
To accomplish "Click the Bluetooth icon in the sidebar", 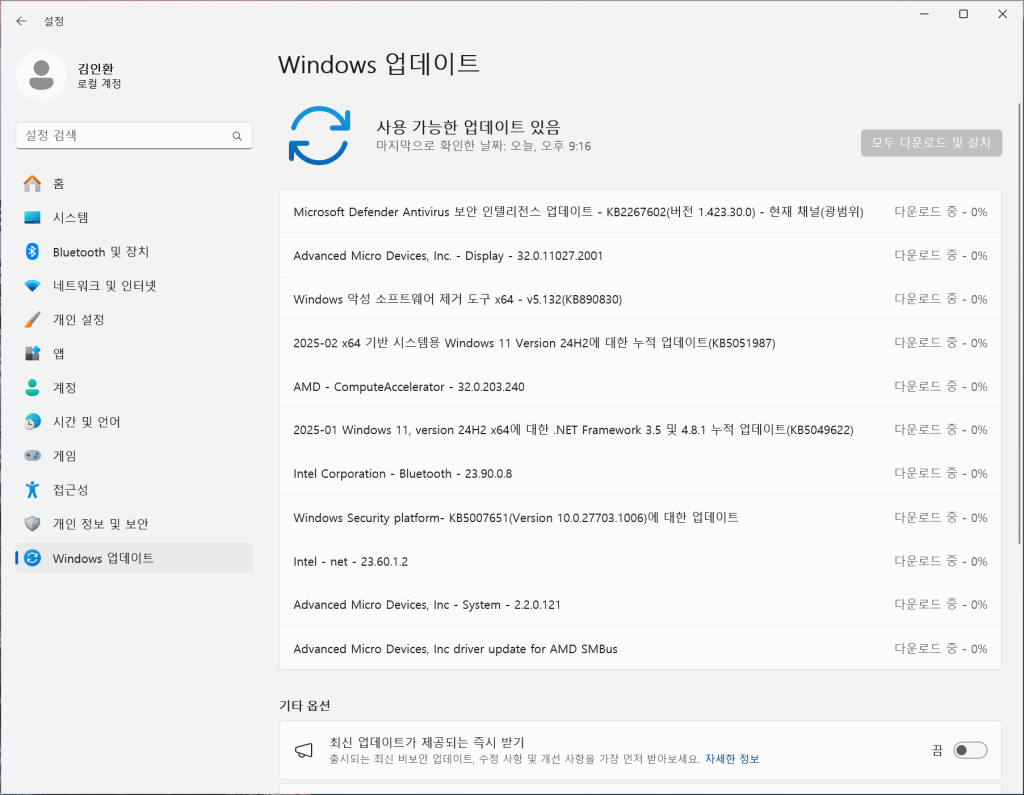I will [x=32, y=251].
